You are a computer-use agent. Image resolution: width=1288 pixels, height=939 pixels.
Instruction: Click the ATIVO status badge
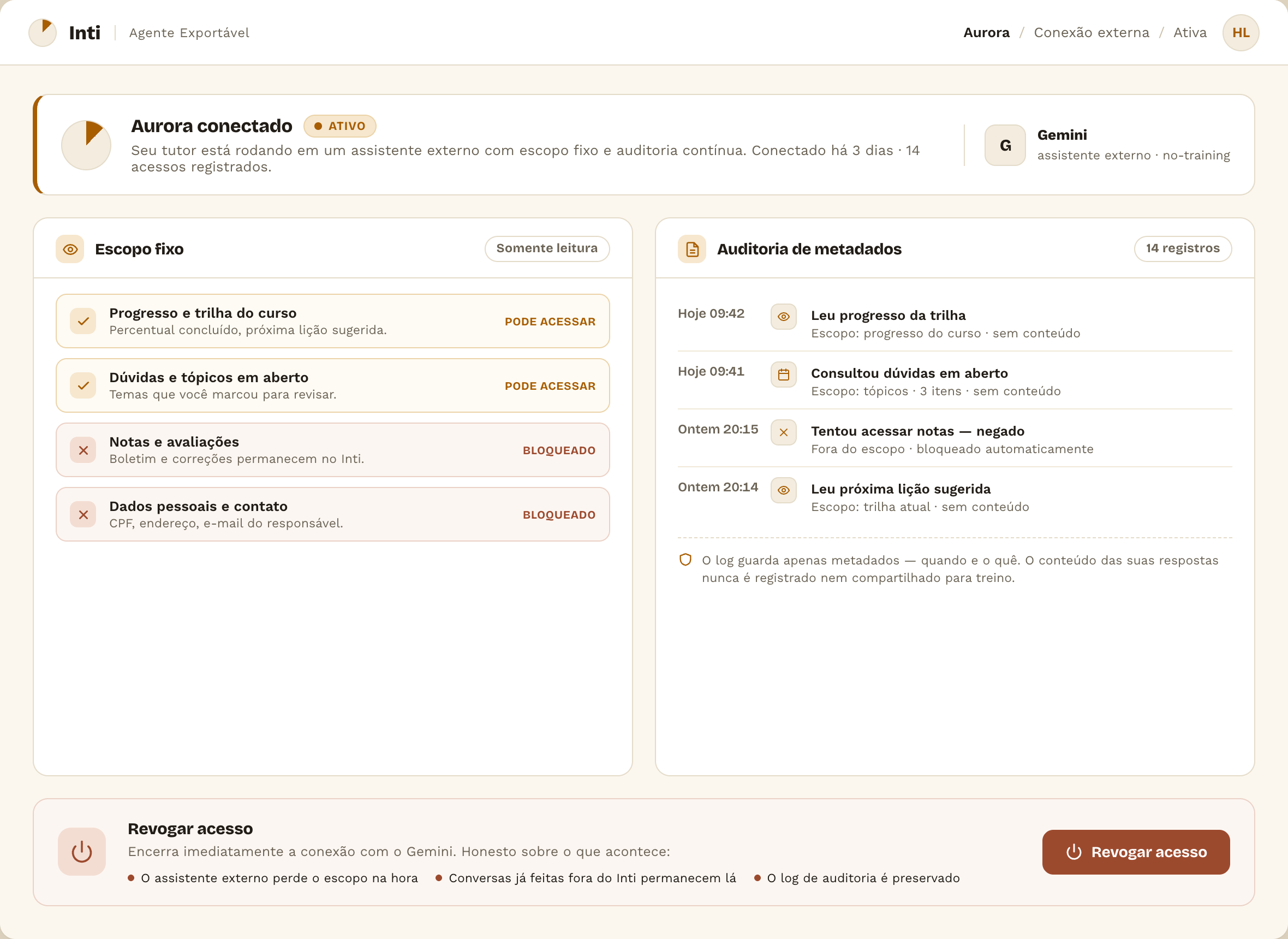coord(340,126)
